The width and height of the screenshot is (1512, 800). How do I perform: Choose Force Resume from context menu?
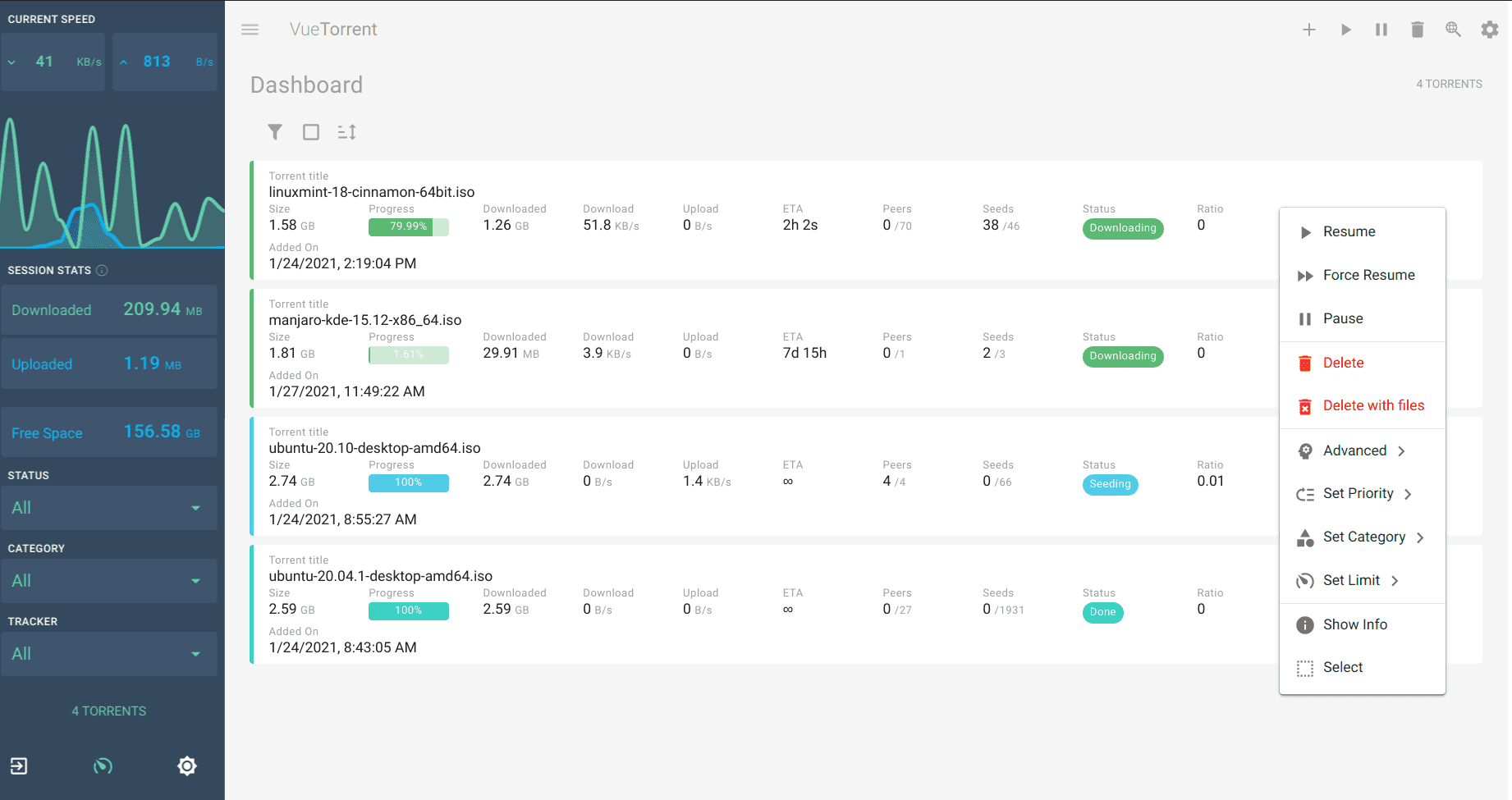point(1368,276)
